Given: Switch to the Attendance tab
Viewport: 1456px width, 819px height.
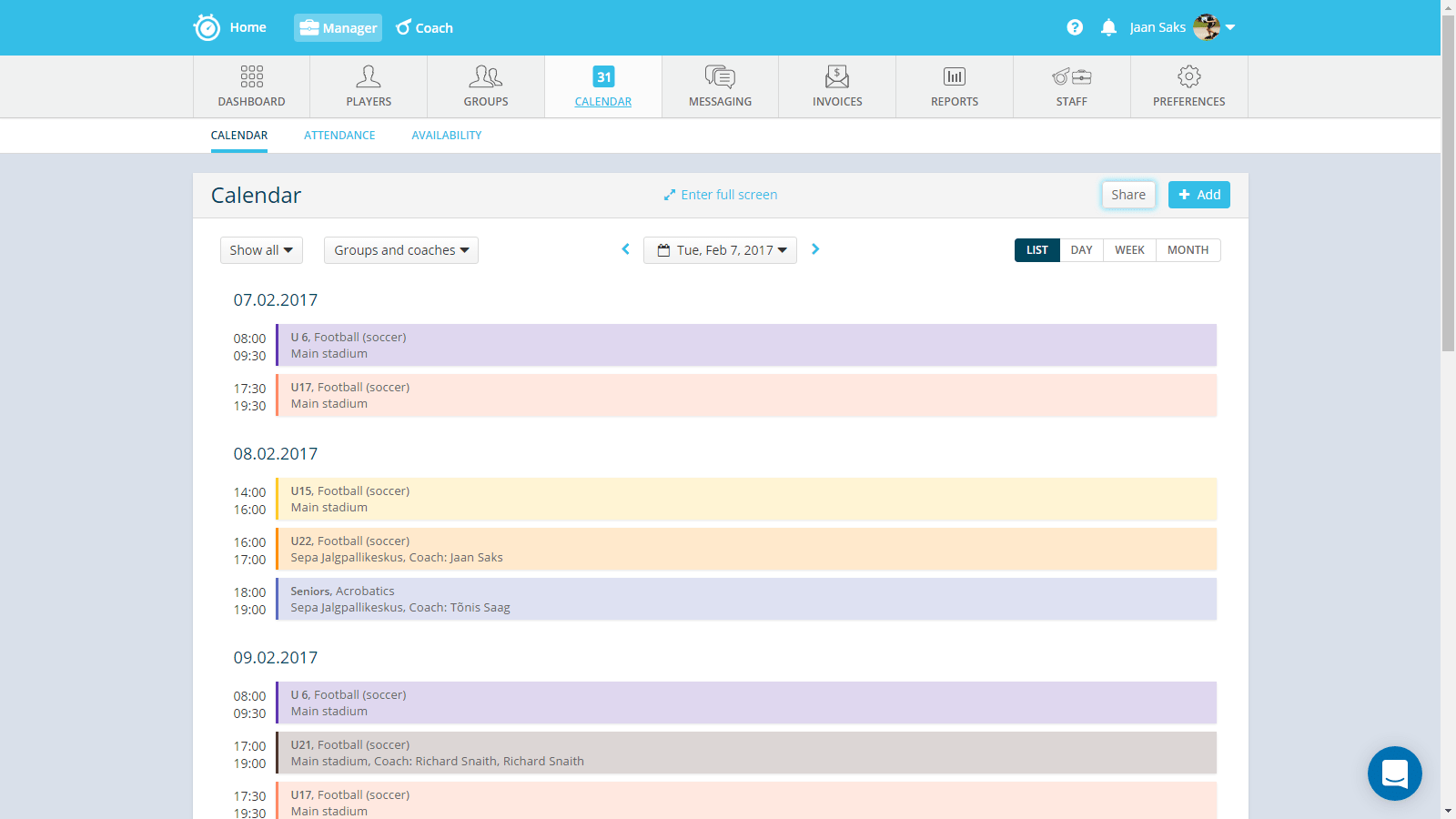Looking at the screenshot, I should [339, 136].
